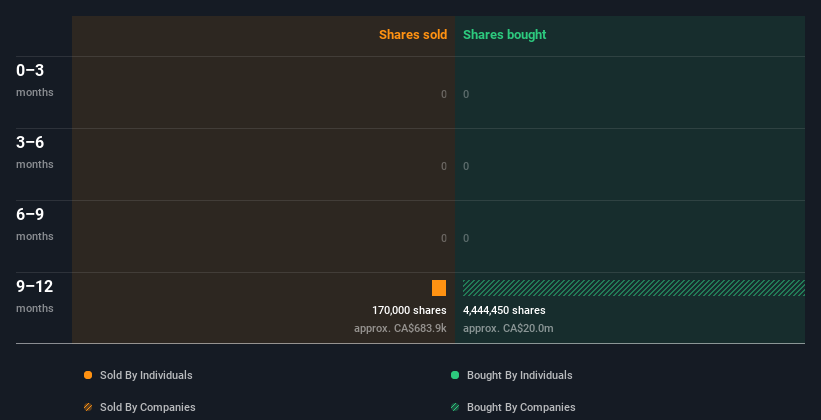Click shares bought zero in 6–9 months row

point(466,238)
